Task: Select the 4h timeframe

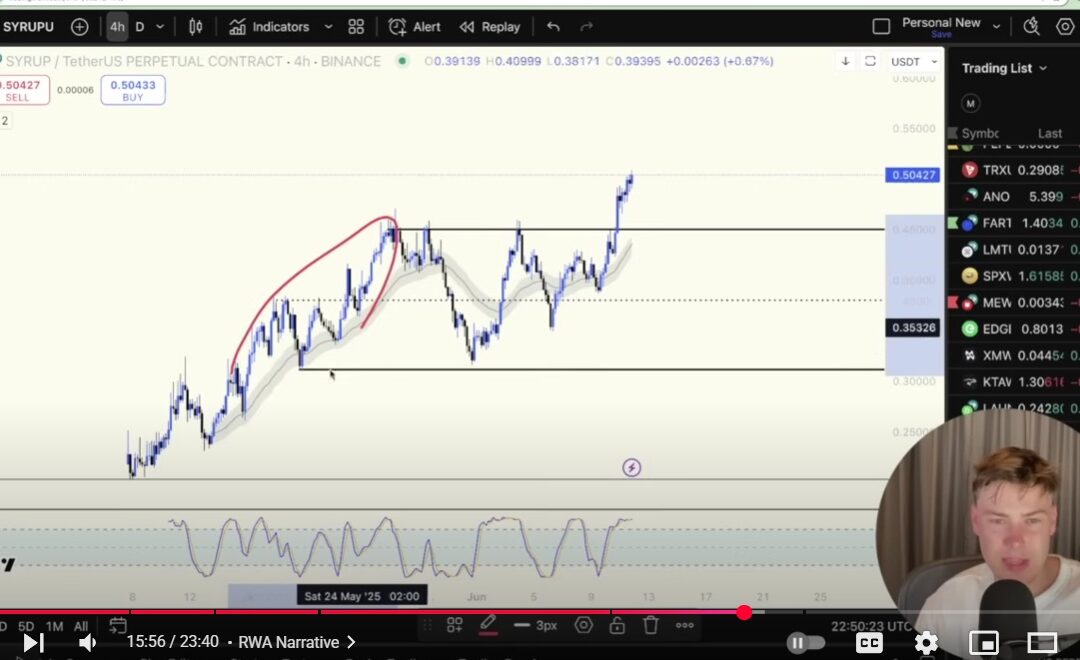Action: (x=117, y=27)
